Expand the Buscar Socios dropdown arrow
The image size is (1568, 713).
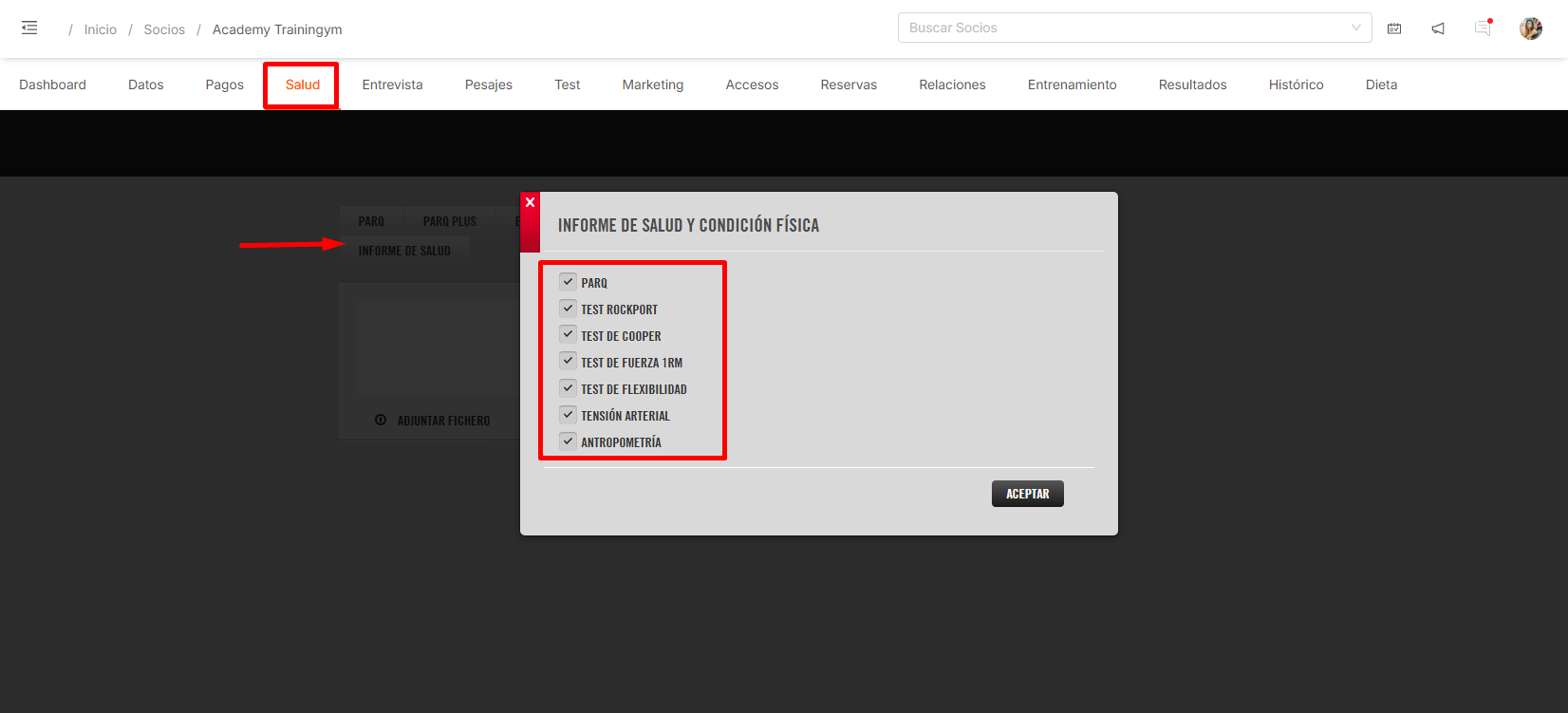(1355, 28)
